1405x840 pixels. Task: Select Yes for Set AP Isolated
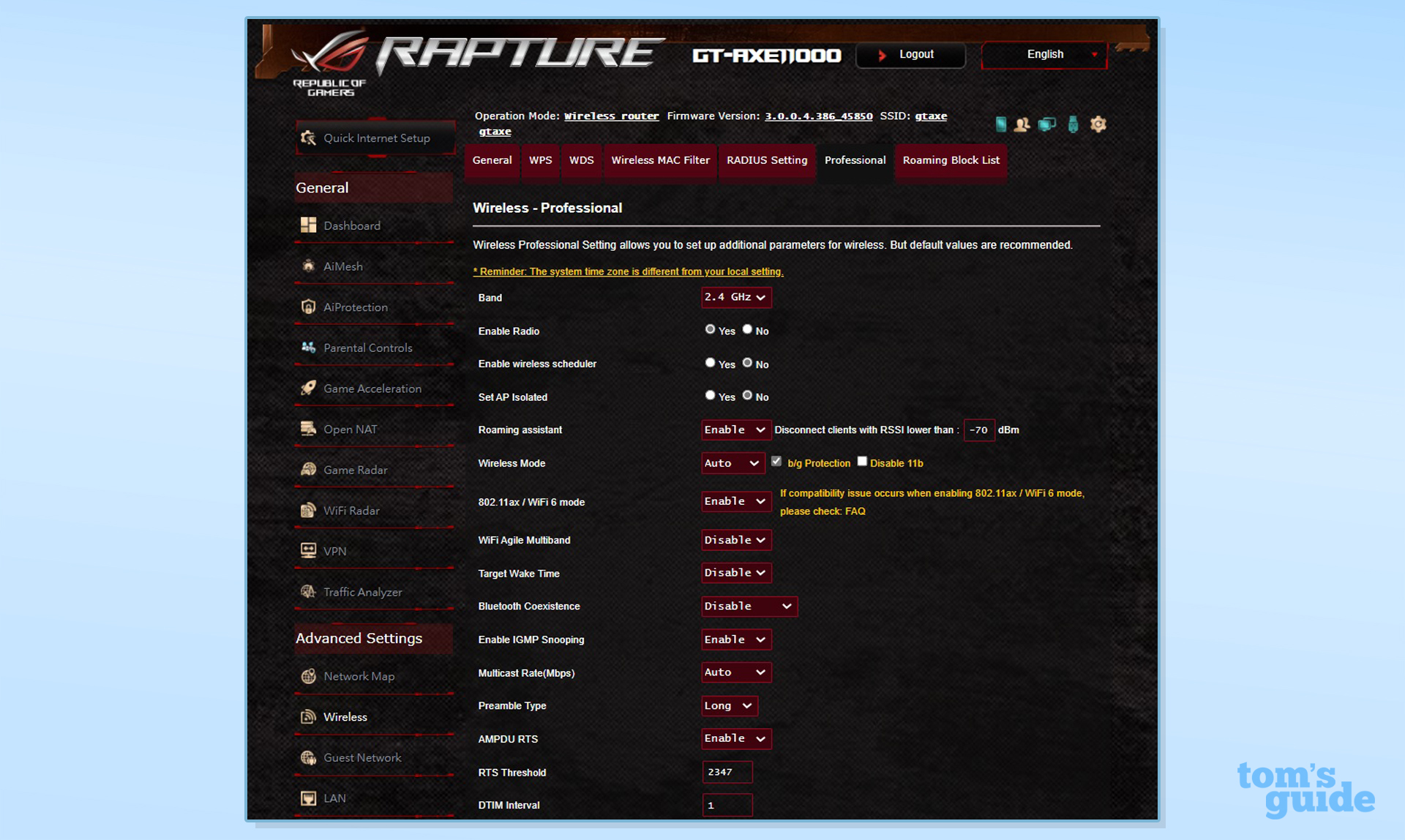(x=710, y=395)
